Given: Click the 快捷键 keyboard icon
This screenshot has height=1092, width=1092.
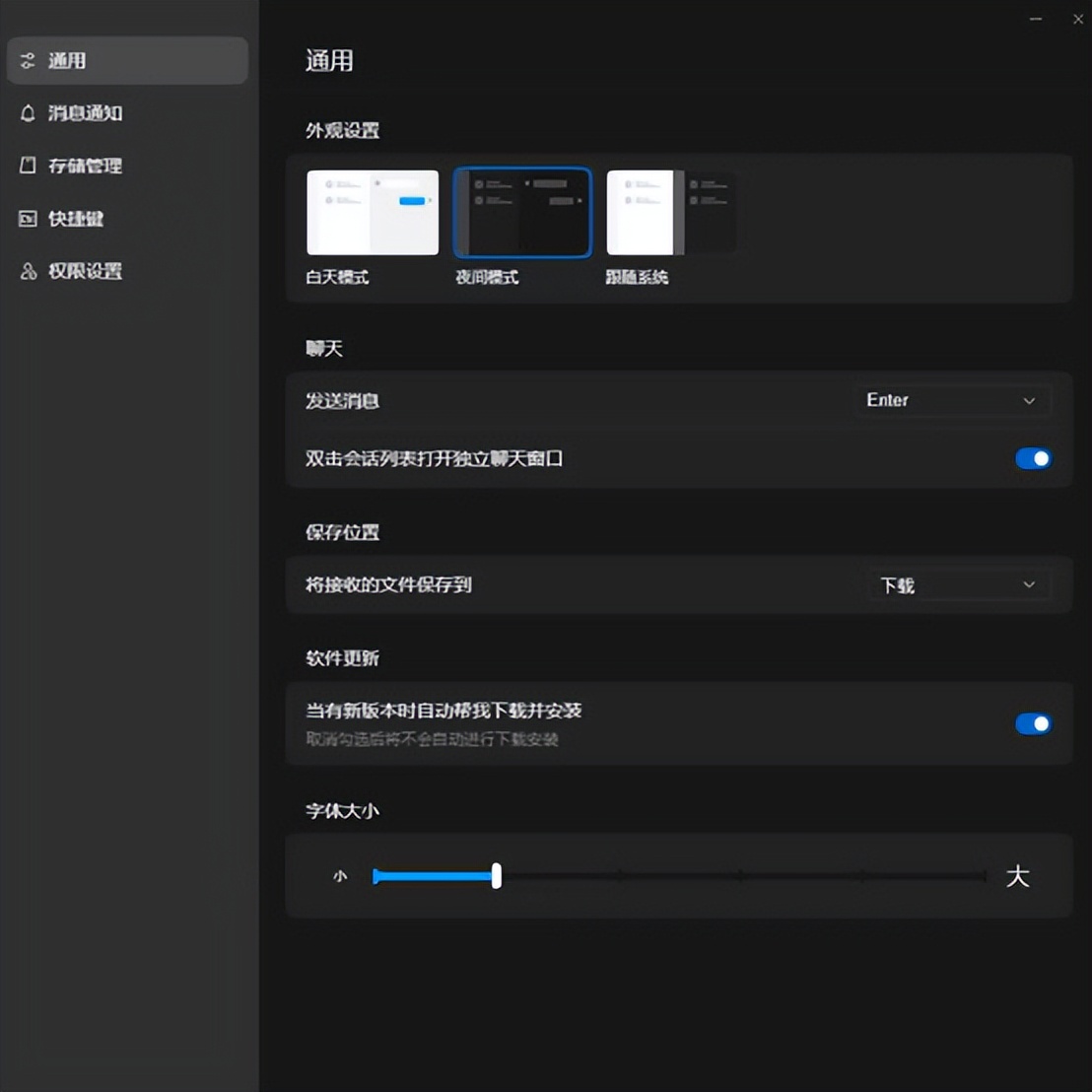Looking at the screenshot, I should click(x=28, y=219).
